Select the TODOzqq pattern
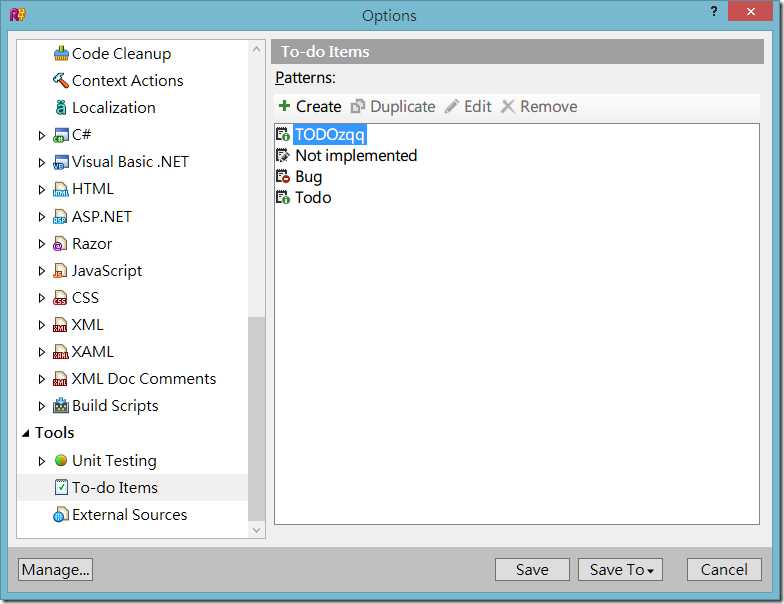This screenshot has height=604, width=784. pos(330,134)
